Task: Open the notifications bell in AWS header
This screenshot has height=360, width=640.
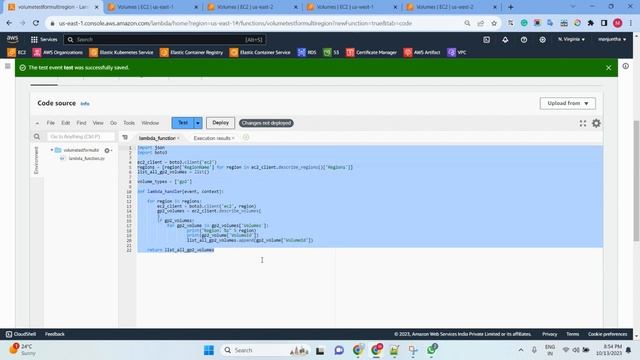Action: tap(505, 40)
